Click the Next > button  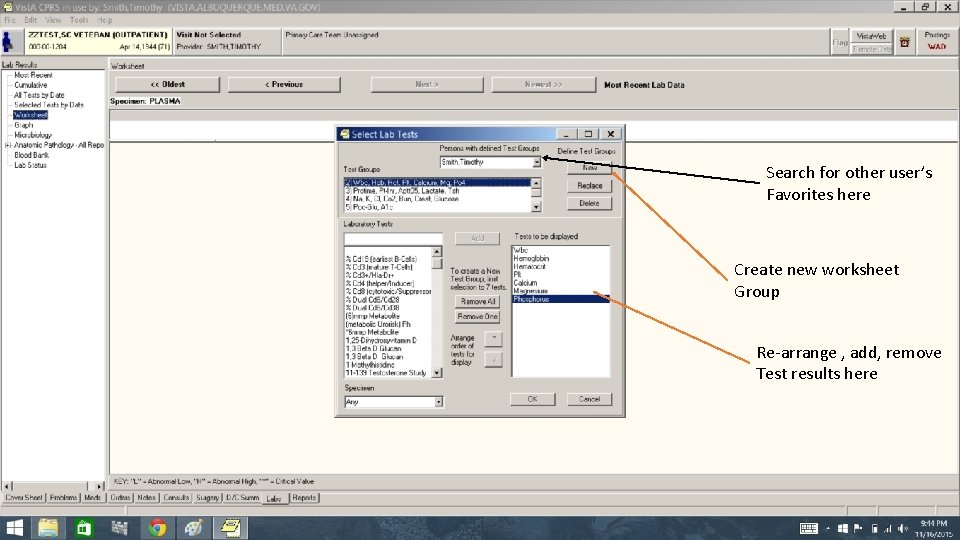tap(427, 84)
